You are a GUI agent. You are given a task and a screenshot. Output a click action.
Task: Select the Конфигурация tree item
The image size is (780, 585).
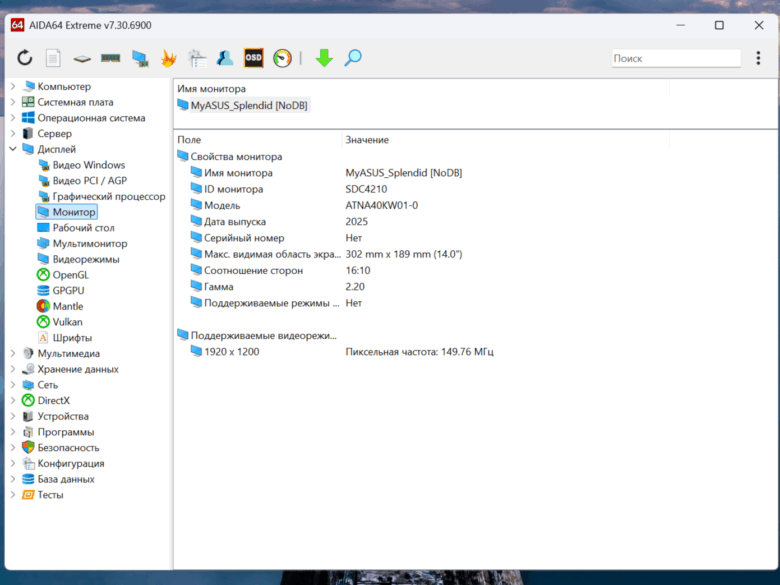[64, 464]
